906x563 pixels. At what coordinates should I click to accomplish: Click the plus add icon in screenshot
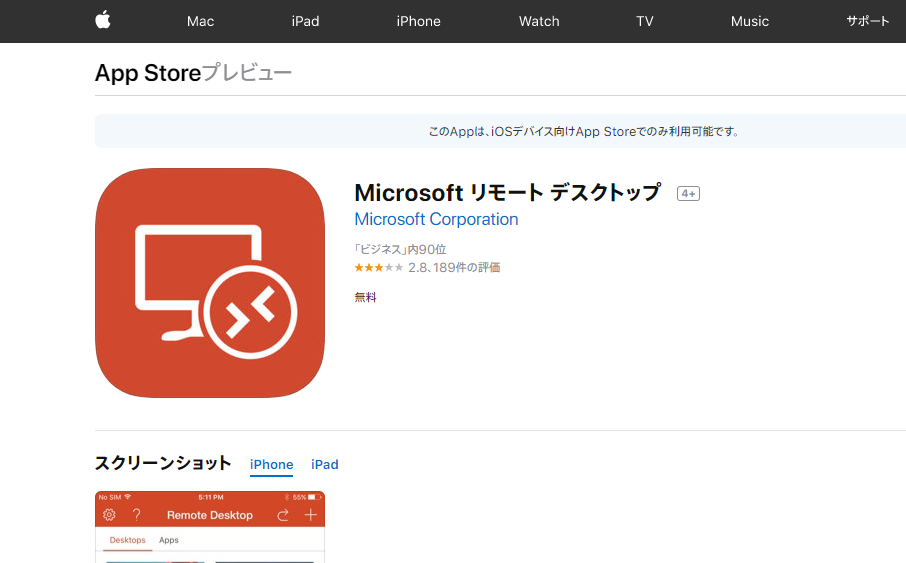pos(311,515)
